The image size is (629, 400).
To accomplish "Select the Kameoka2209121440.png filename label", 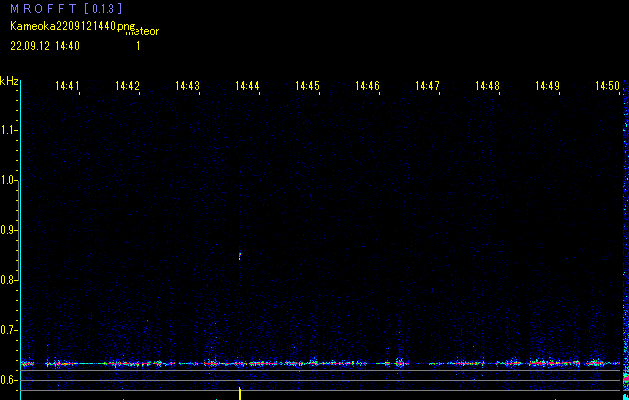I will coord(73,26).
